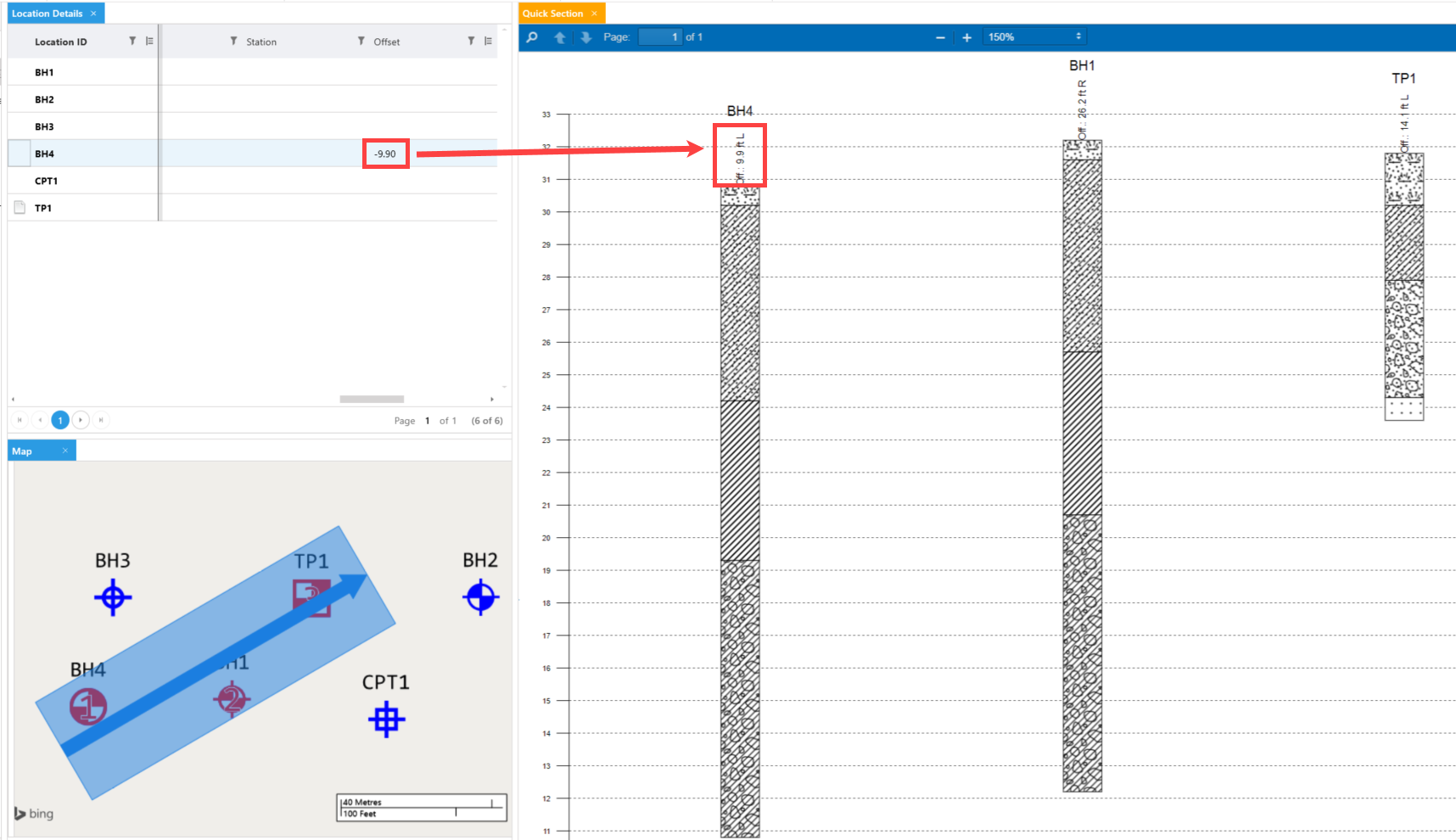This screenshot has height=840, width=1456.
Task: Go to next page with the down arrow
Action: (x=586, y=37)
